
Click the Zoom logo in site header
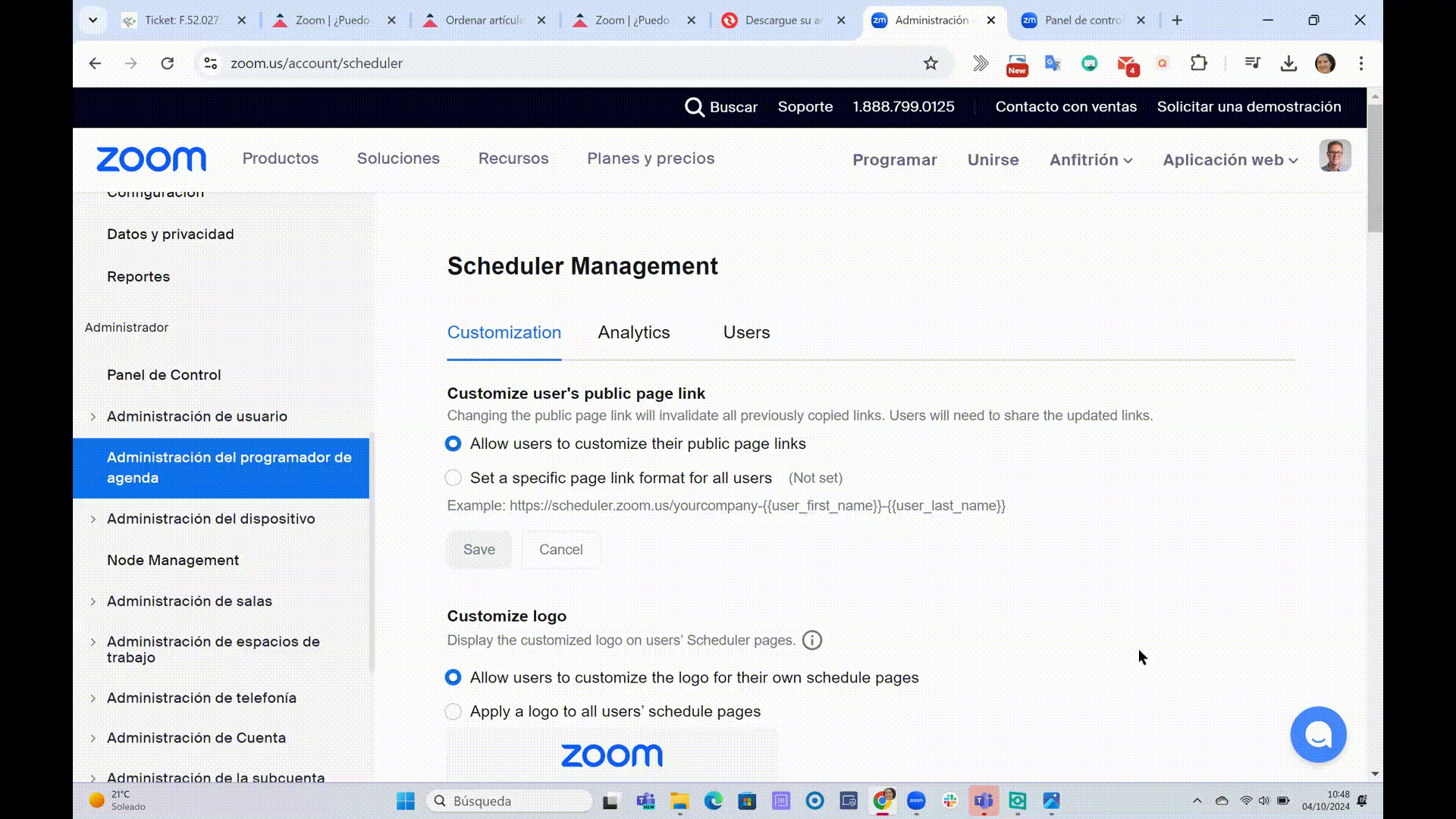[x=151, y=159]
